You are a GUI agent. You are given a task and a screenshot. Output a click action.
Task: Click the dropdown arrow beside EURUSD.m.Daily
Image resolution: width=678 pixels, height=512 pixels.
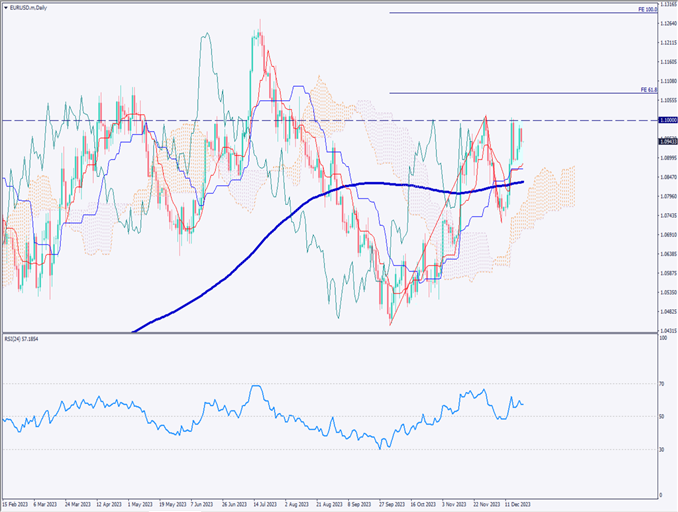[5, 6]
